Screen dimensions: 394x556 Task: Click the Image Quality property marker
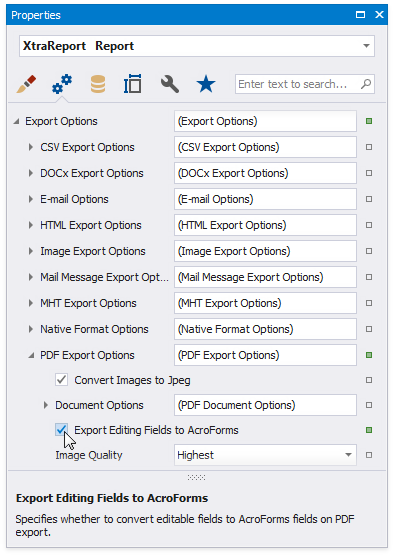pos(369,455)
